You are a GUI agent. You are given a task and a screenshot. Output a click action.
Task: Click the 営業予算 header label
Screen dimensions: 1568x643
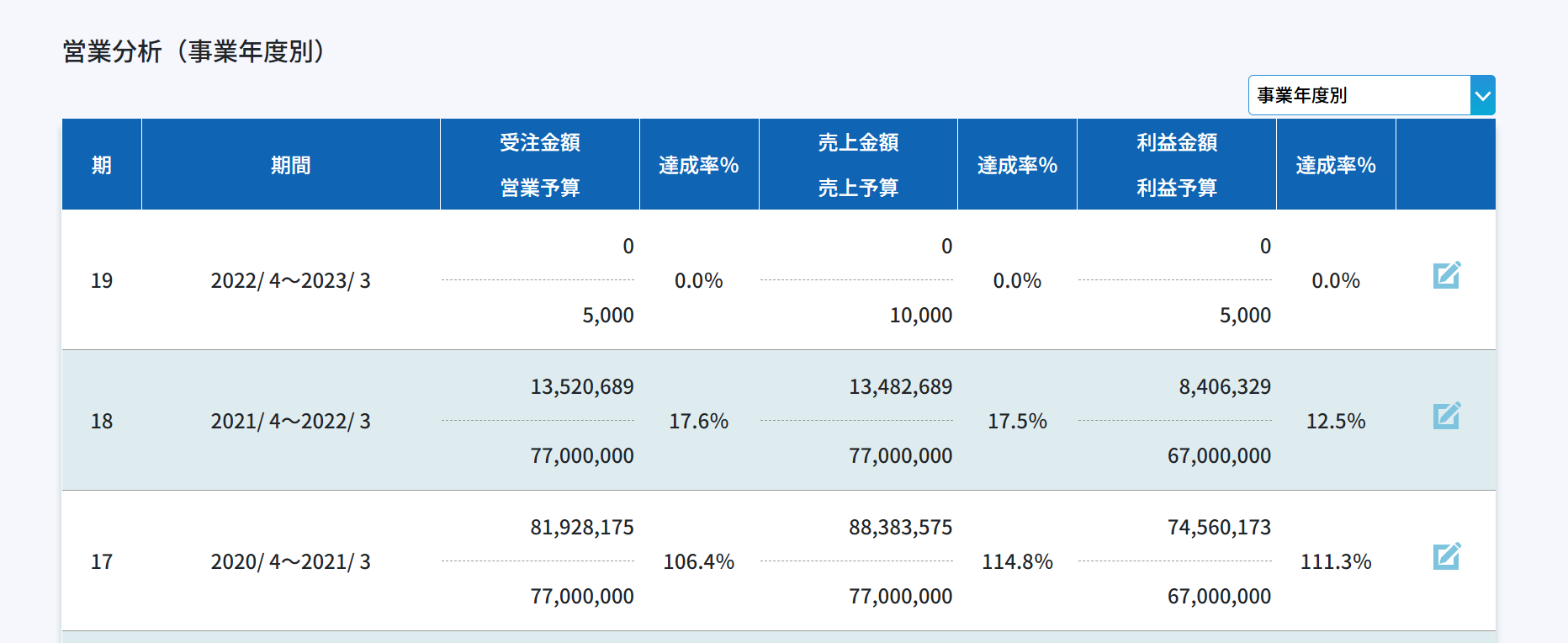539,188
